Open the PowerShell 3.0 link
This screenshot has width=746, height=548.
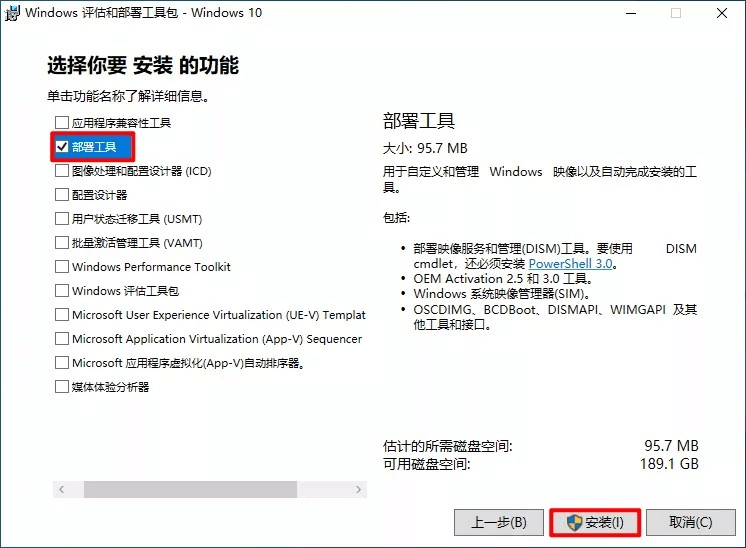click(x=570, y=264)
